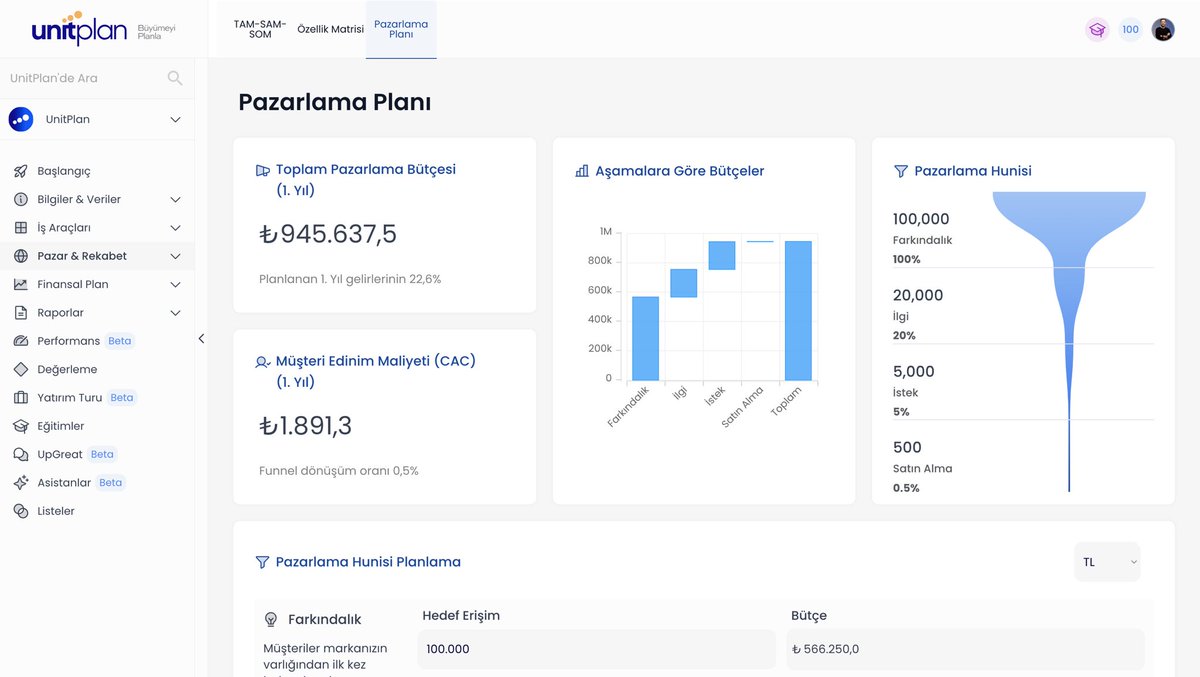Click the Başlangıç rocket icon
Viewport: 1200px width, 677px height.
[x=21, y=171]
